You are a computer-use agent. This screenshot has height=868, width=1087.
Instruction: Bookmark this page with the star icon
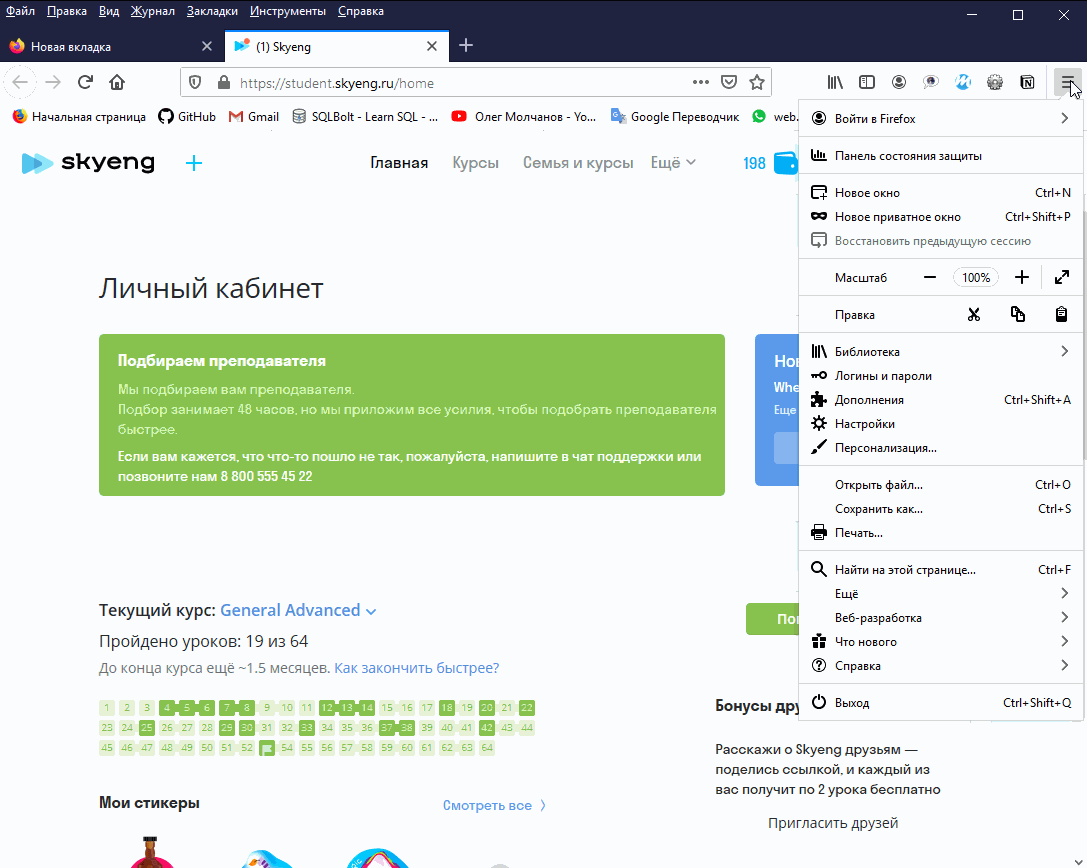coord(757,83)
